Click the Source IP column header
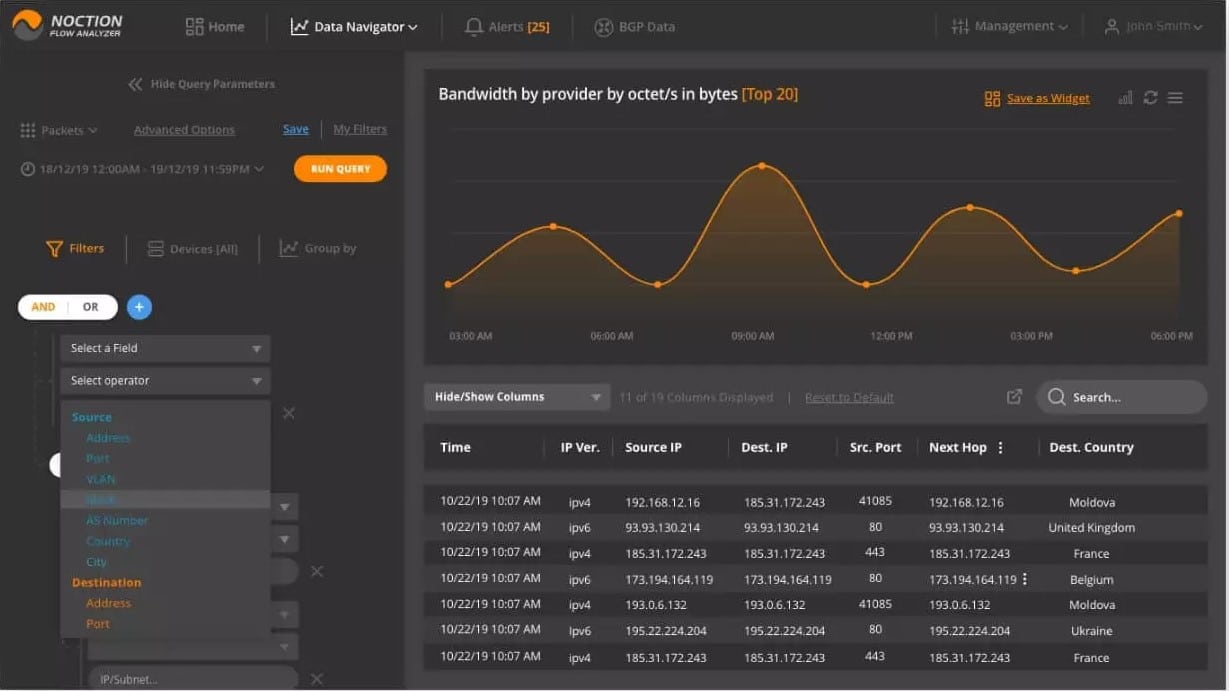Viewport: 1229px width, 691px height. pos(653,447)
